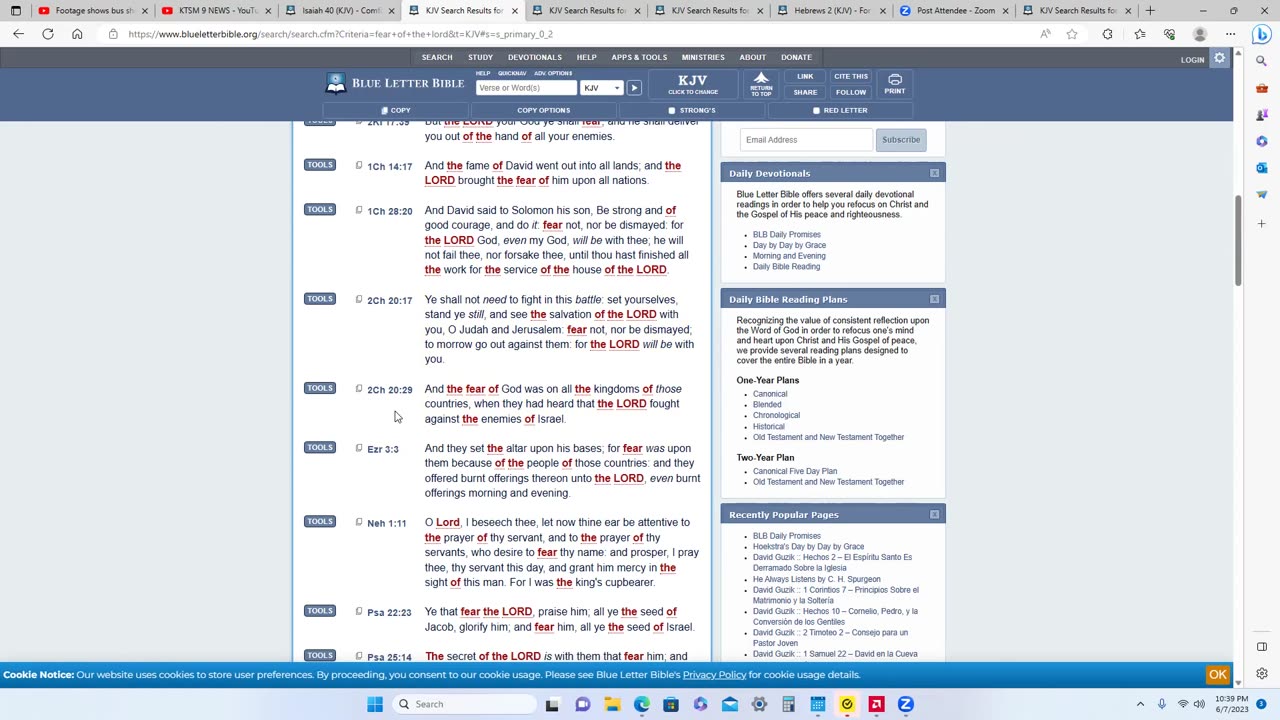The width and height of the screenshot is (1280, 720).
Task: Open the SEARCH menu in the site navigation
Action: [437, 57]
